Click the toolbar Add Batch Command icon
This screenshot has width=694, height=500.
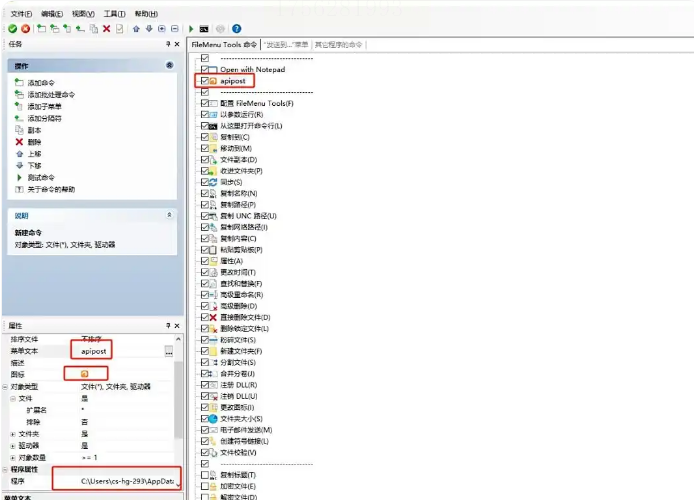54,29
